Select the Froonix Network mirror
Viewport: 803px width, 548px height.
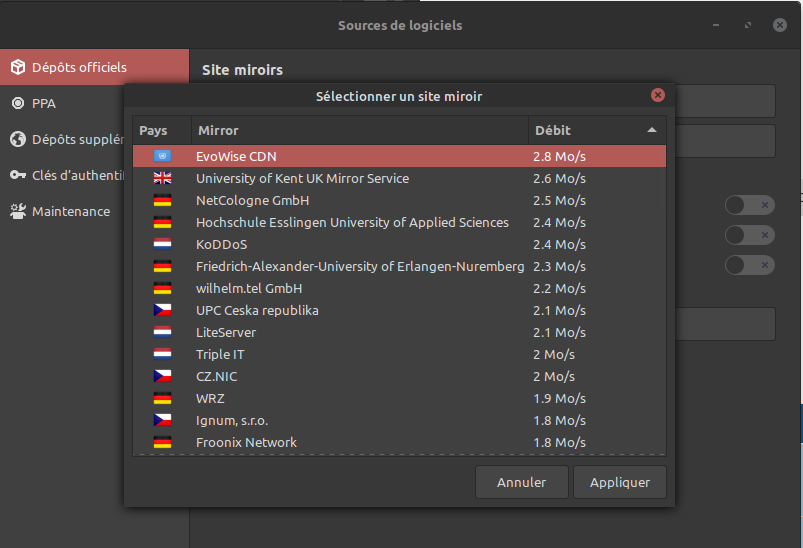point(399,442)
